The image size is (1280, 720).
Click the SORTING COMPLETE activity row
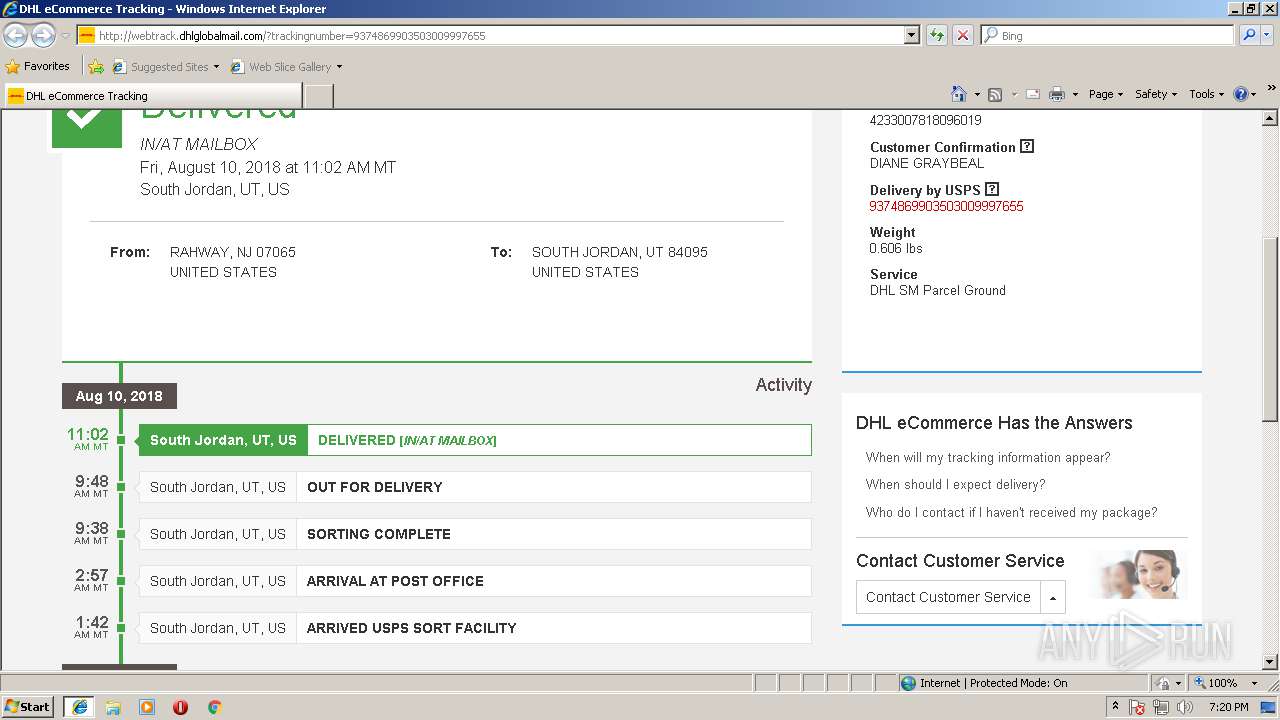475,534
